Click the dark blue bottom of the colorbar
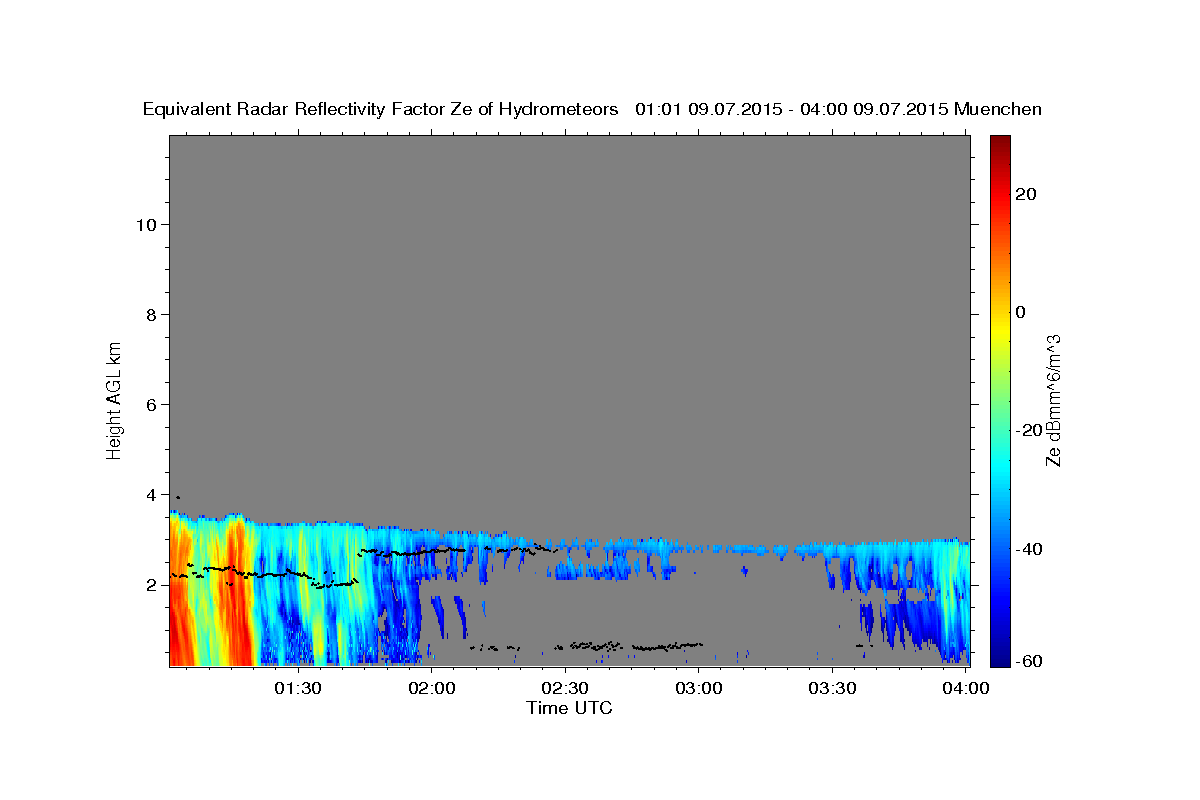This screenshot has width=1200, height=800. click(x=1000, y=659)
